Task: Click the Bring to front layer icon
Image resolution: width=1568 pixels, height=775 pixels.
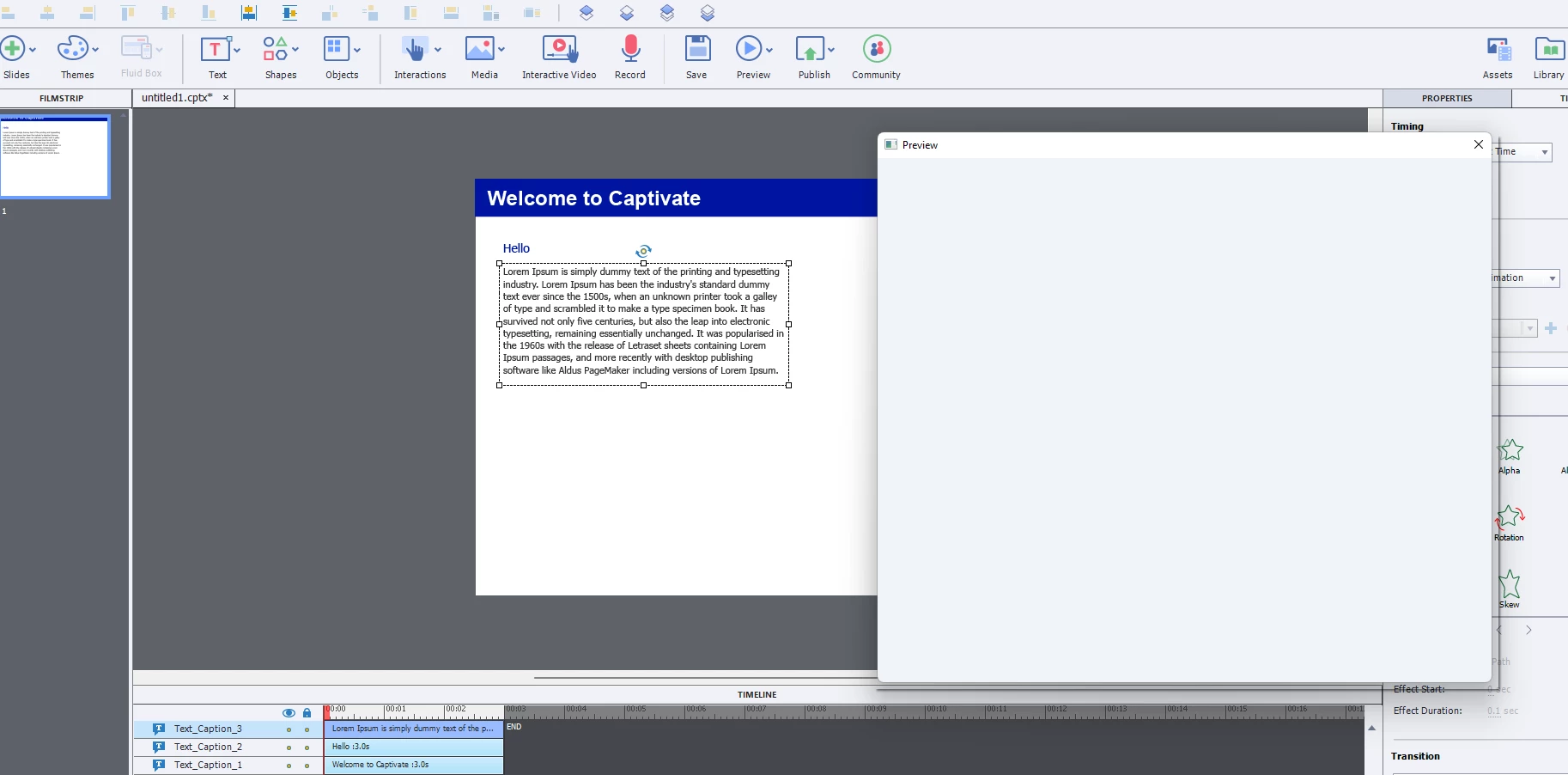Action: (x=667, y=13)
